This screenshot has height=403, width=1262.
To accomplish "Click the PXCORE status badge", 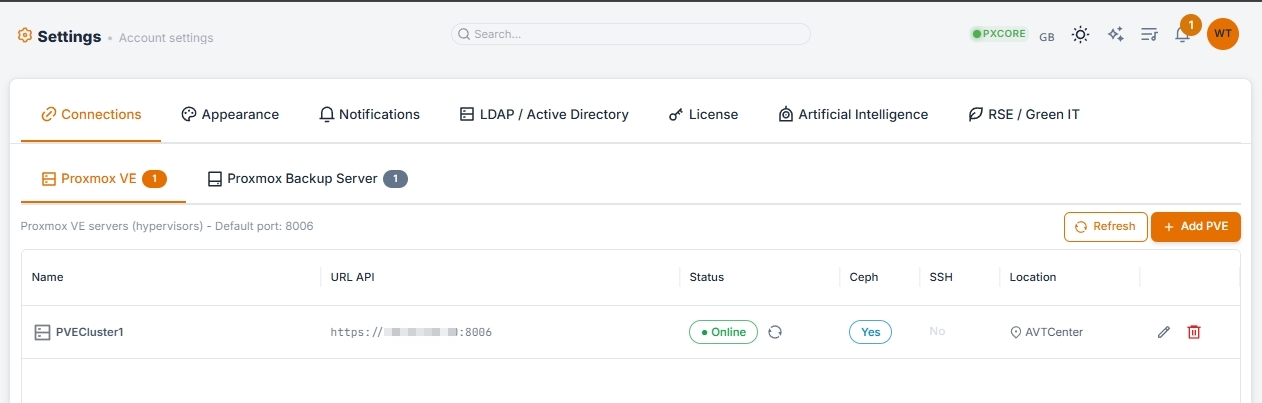I will coord(997,34).
